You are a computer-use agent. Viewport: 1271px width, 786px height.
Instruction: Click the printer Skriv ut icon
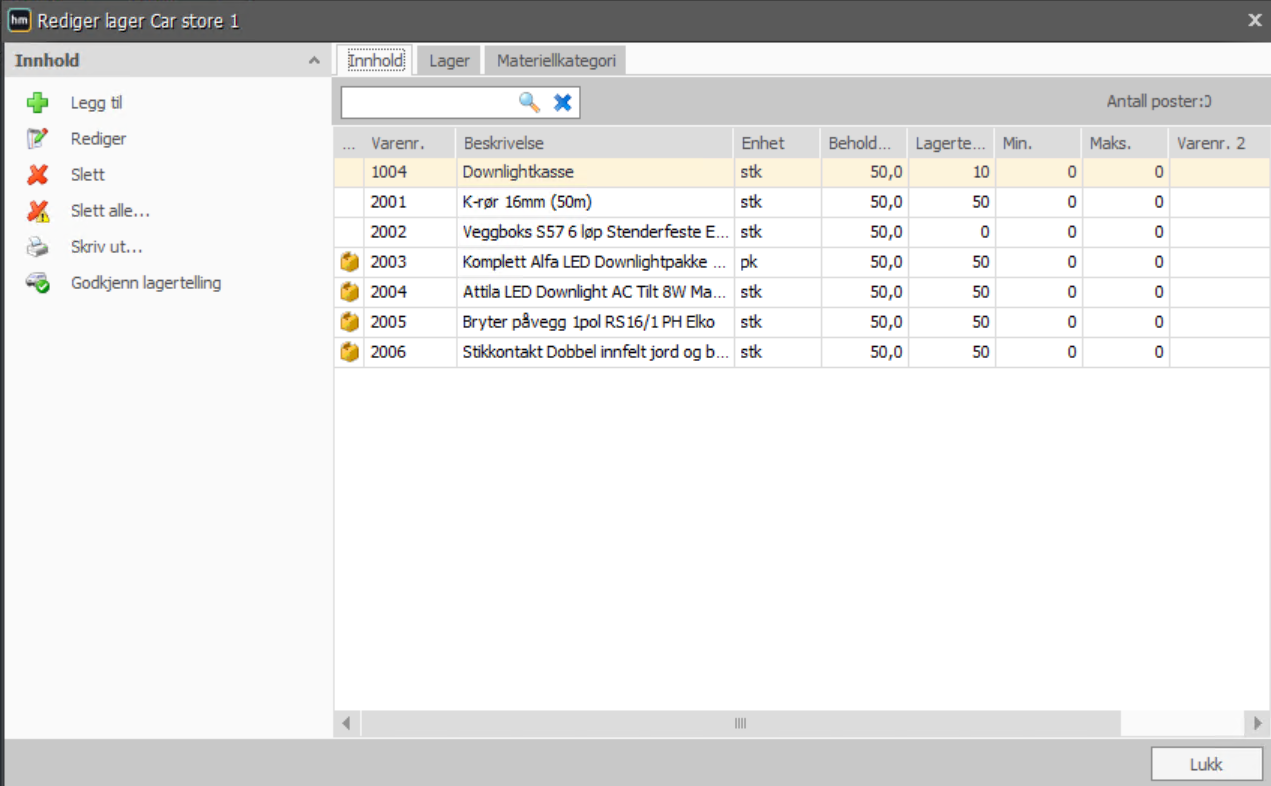pos(38,247)
